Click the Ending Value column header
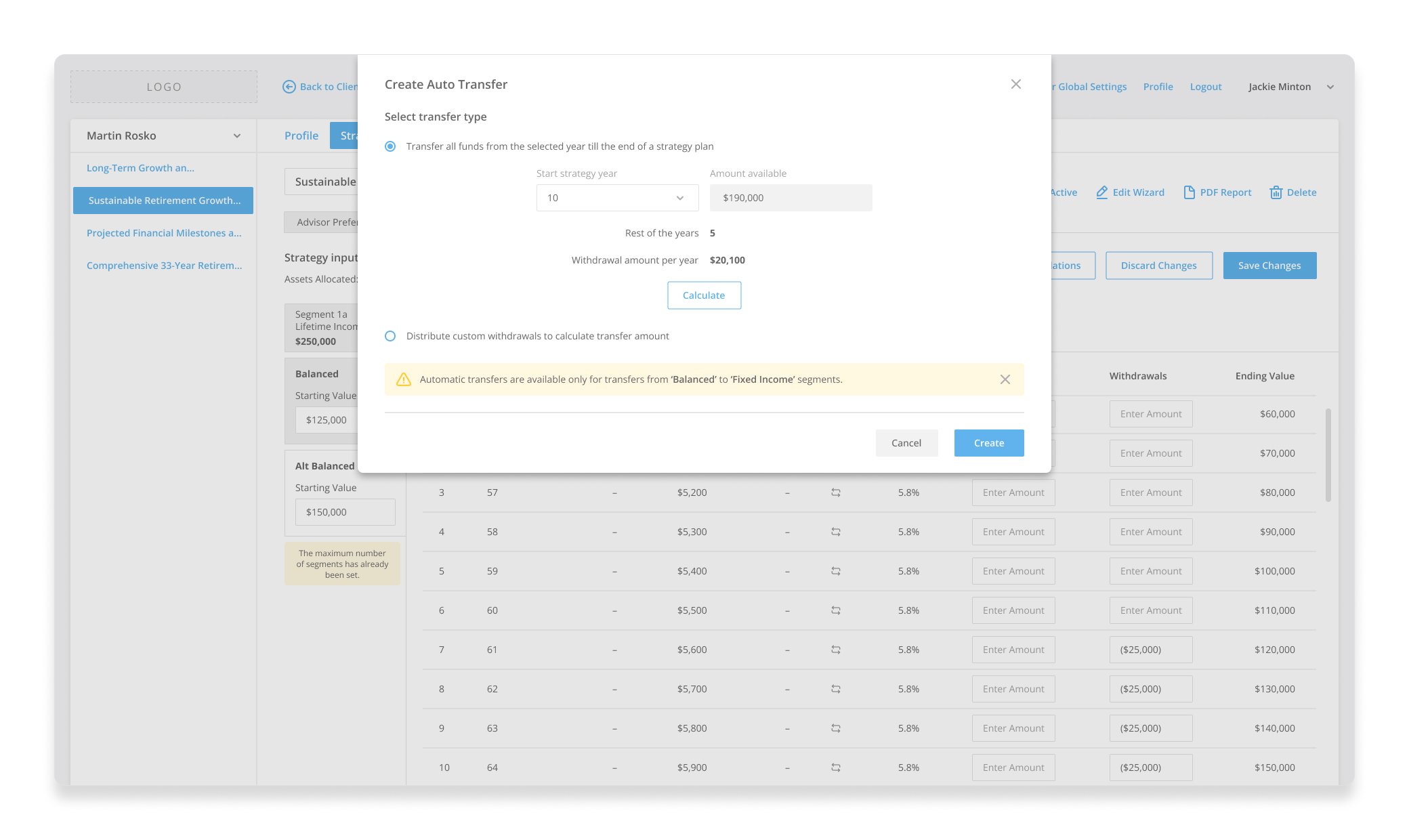The width and height of the screenshot is (1409, 840). coord(1265,376)
